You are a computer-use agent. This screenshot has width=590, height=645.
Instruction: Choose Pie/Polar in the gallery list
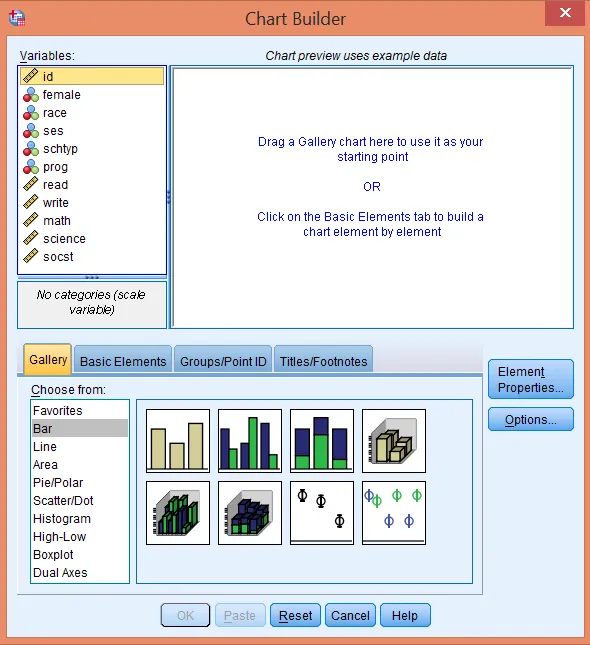pos(79,483)
